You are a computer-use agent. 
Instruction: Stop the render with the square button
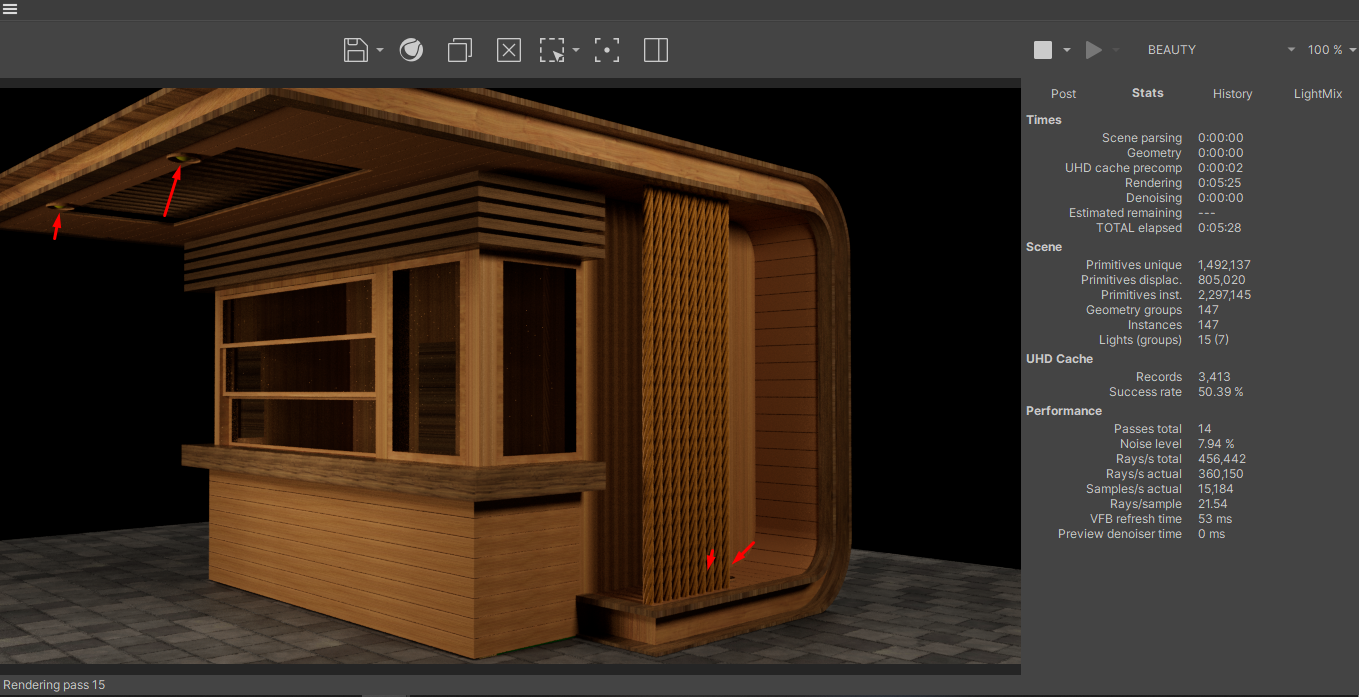coord(1043,50)
